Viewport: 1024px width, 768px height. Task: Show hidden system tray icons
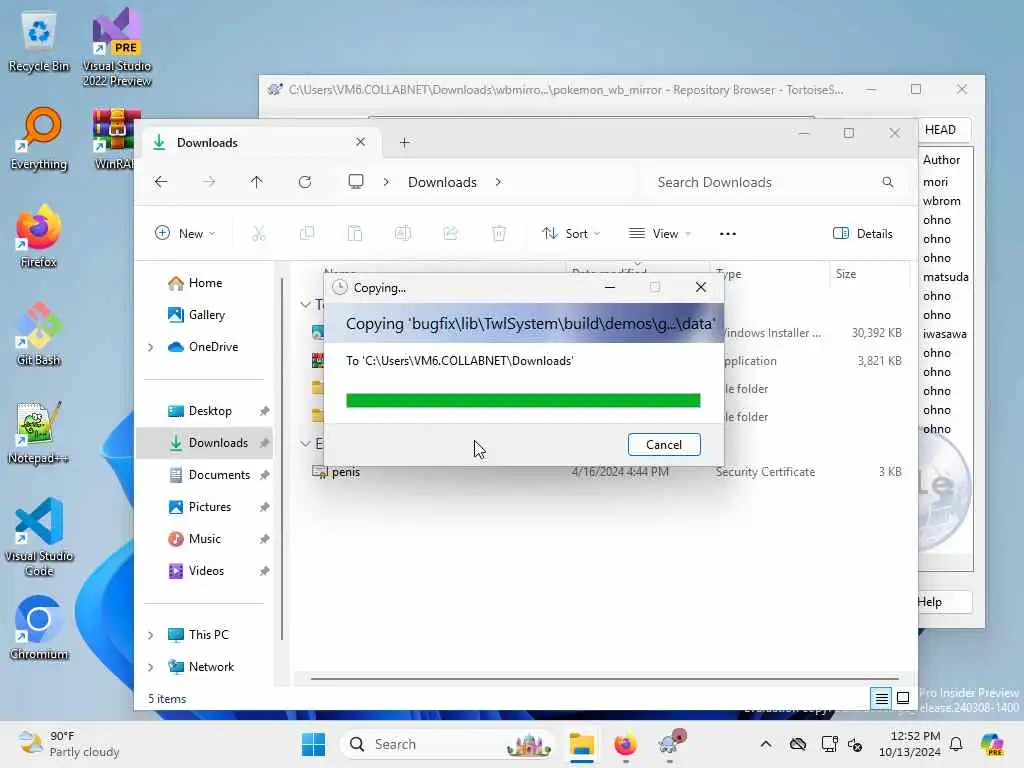pyautogui.click(x=766, y=744)
